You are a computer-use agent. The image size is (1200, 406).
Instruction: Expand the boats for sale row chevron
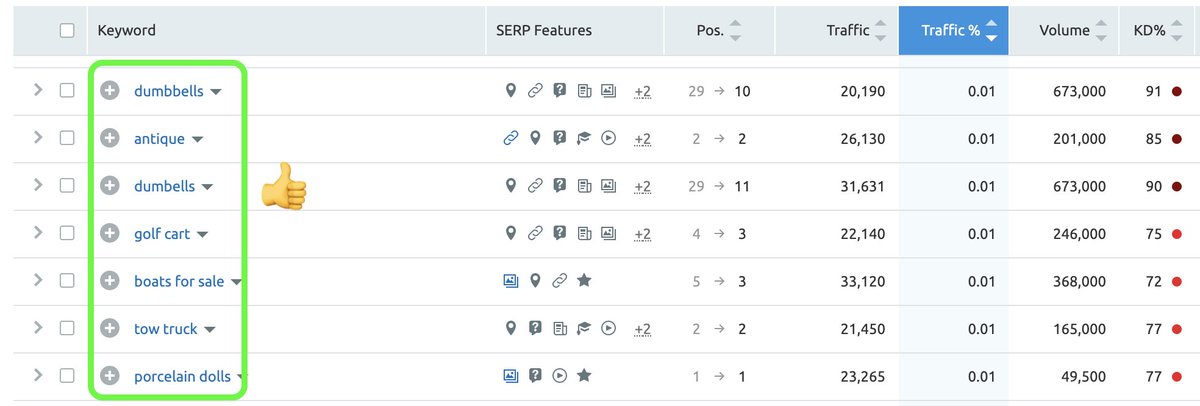coord(38,281)
